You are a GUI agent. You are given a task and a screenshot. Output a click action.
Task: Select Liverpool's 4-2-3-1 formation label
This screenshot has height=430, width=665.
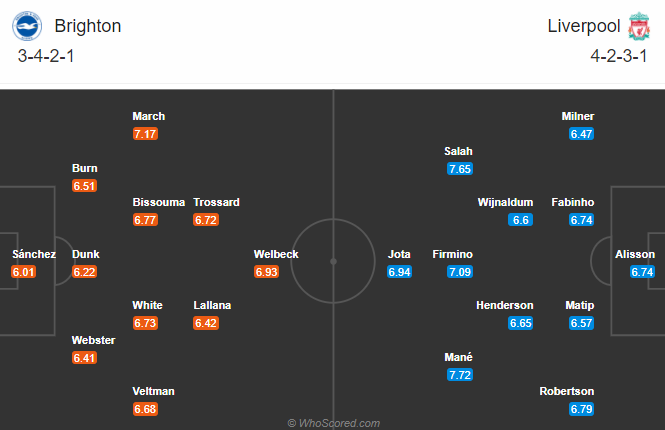(x=618, y=56)
